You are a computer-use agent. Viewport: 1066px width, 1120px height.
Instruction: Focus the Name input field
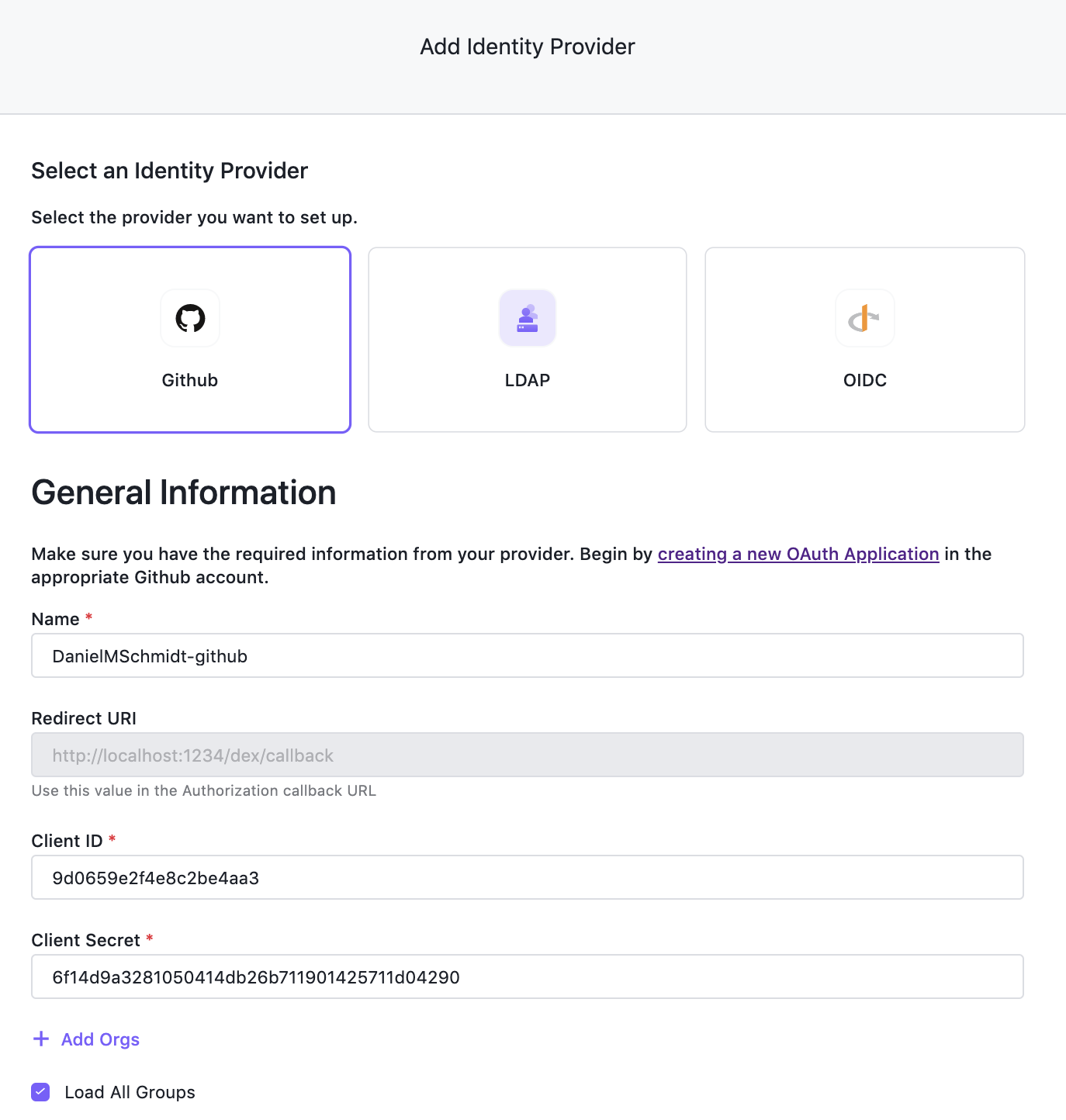(x=528, y=655)
